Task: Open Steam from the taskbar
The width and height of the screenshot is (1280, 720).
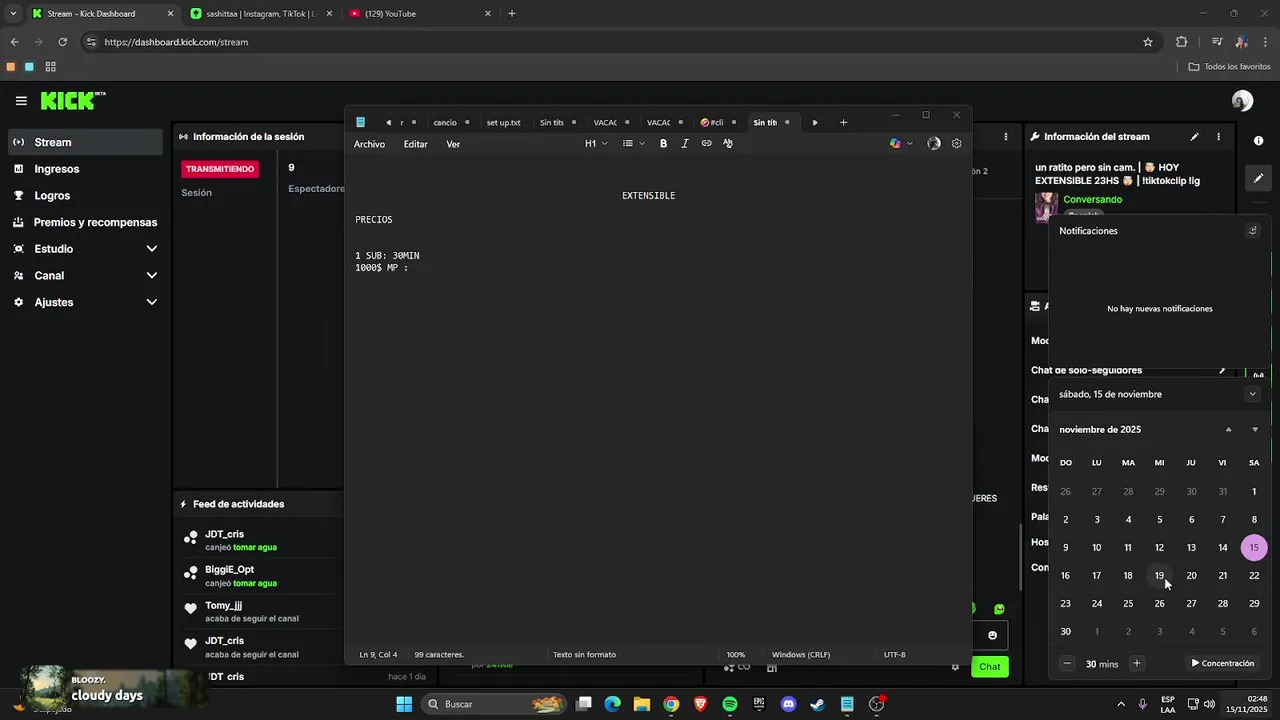Action: click(x=817, y=704)
